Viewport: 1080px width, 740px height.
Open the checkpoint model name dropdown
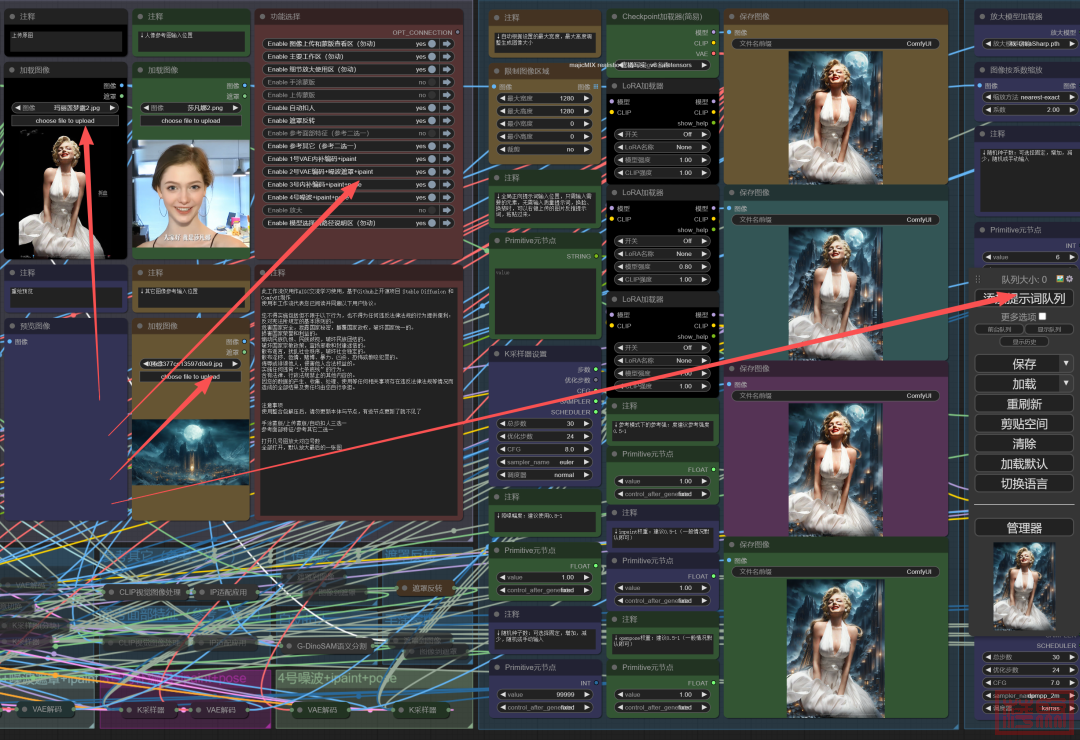click(661, 64)
